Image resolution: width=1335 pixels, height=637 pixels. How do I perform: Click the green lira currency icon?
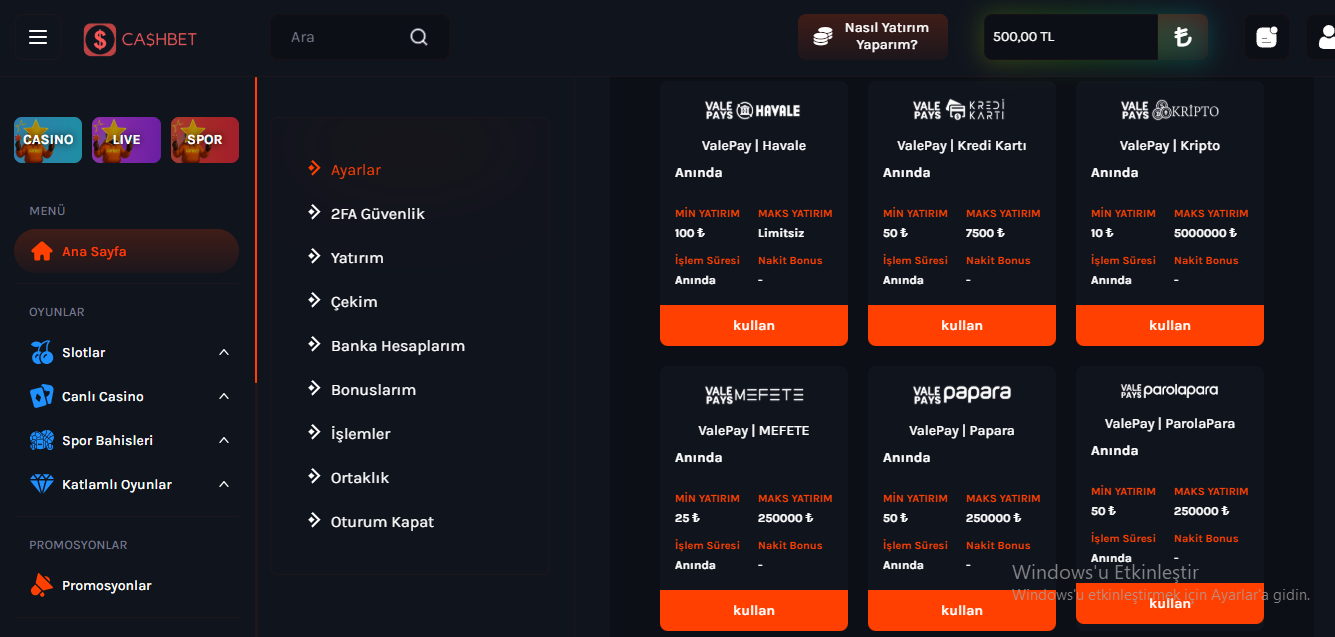tap(1183, 37)
